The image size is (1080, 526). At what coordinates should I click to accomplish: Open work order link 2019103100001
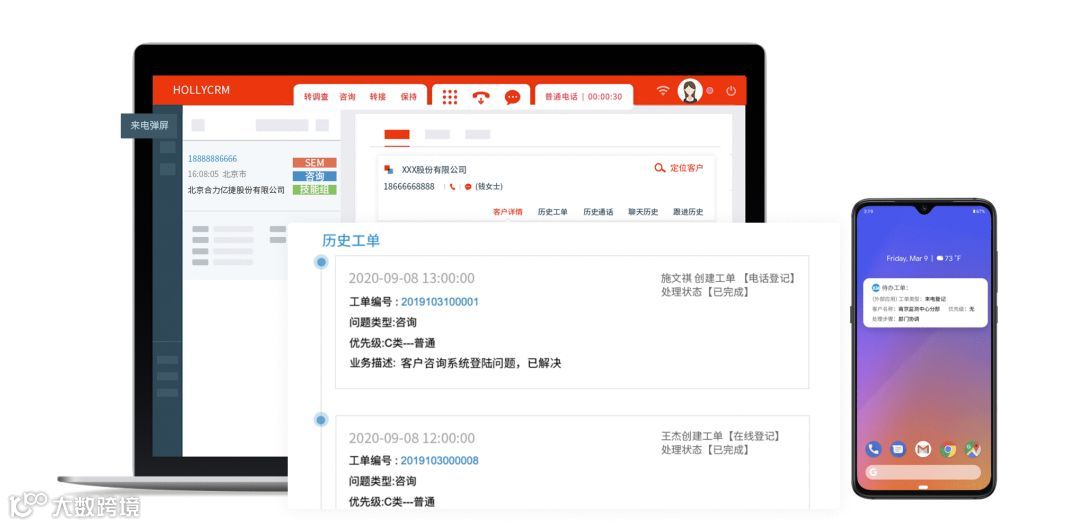point(439,302)
